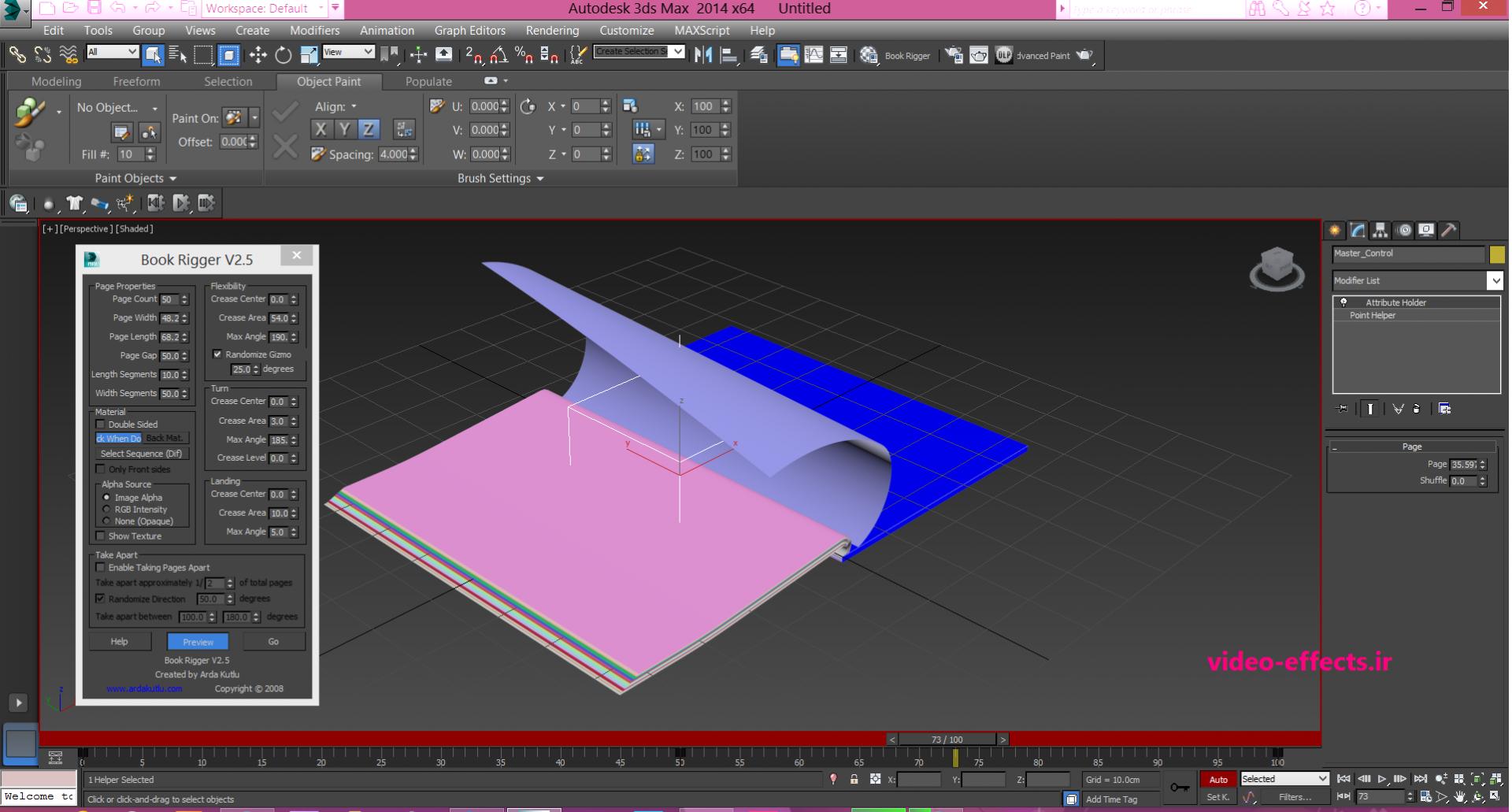Open the selection filter All dropdown
This screenshot has width=1512, height=812.
(113, 52)
